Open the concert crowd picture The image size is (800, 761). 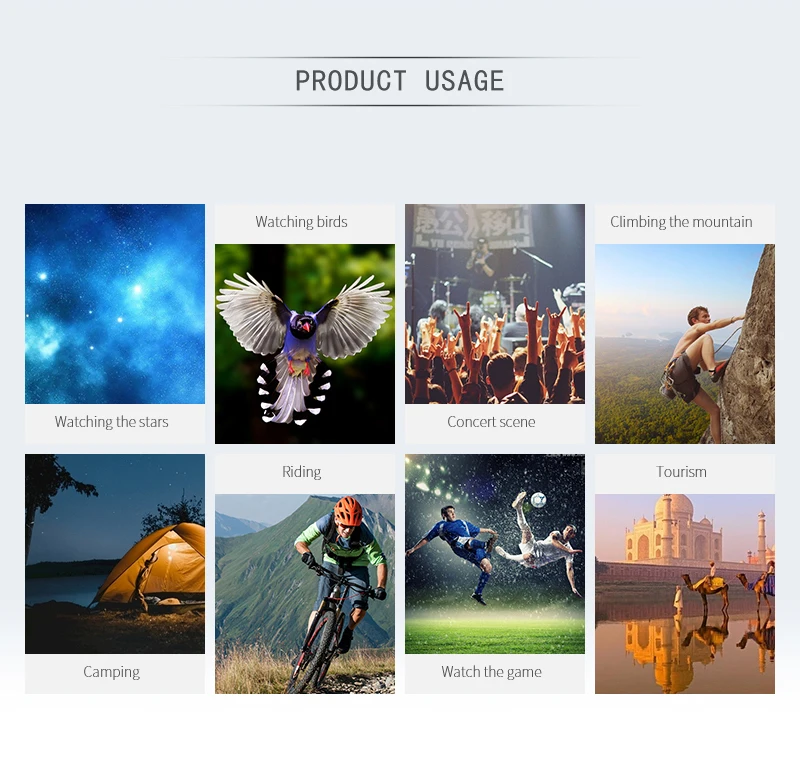pyautogui.click(x=495, y=304)
